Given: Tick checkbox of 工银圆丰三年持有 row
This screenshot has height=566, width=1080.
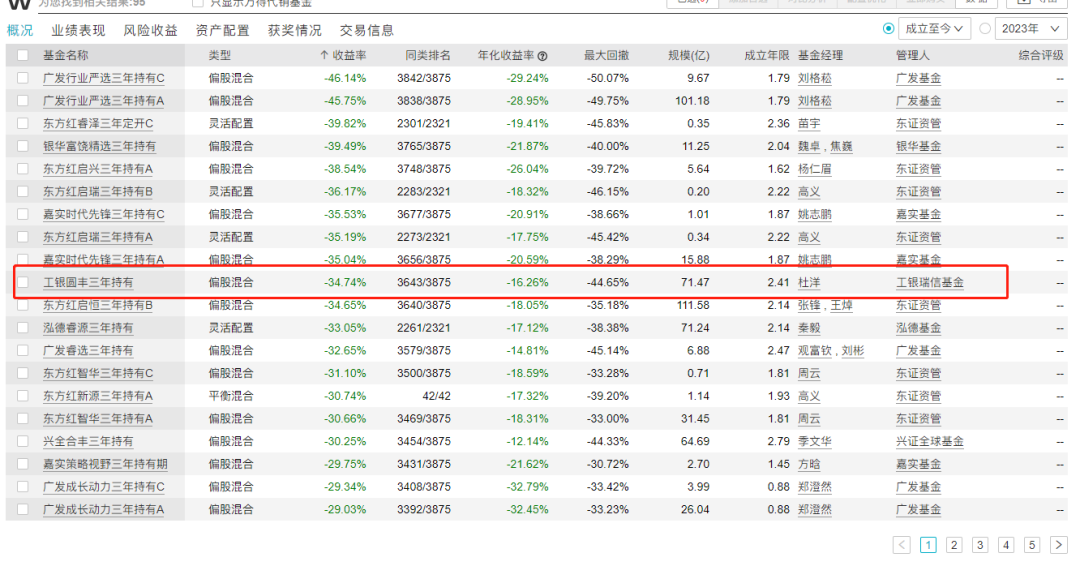Looking at the screenshot, I should (23, 282).
